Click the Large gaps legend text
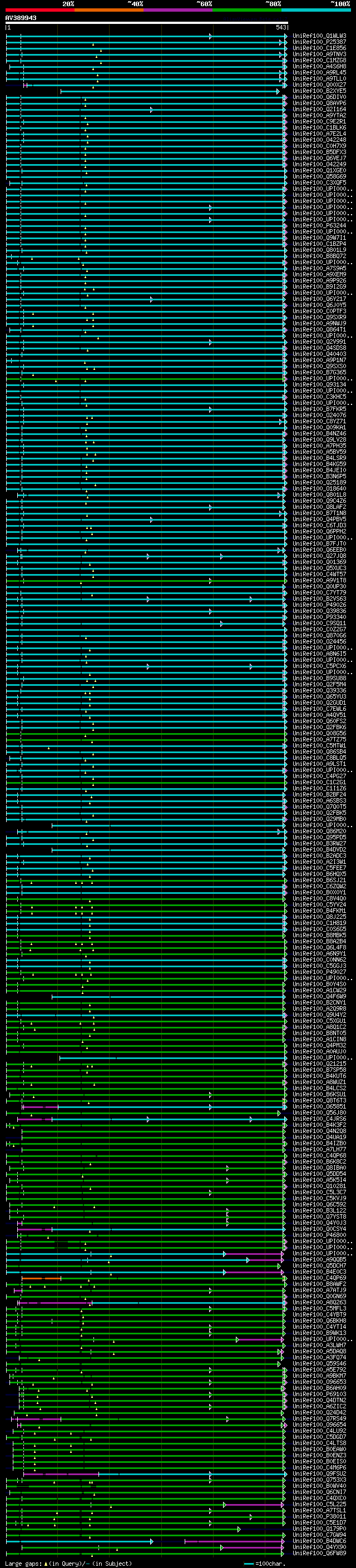 68,1564
